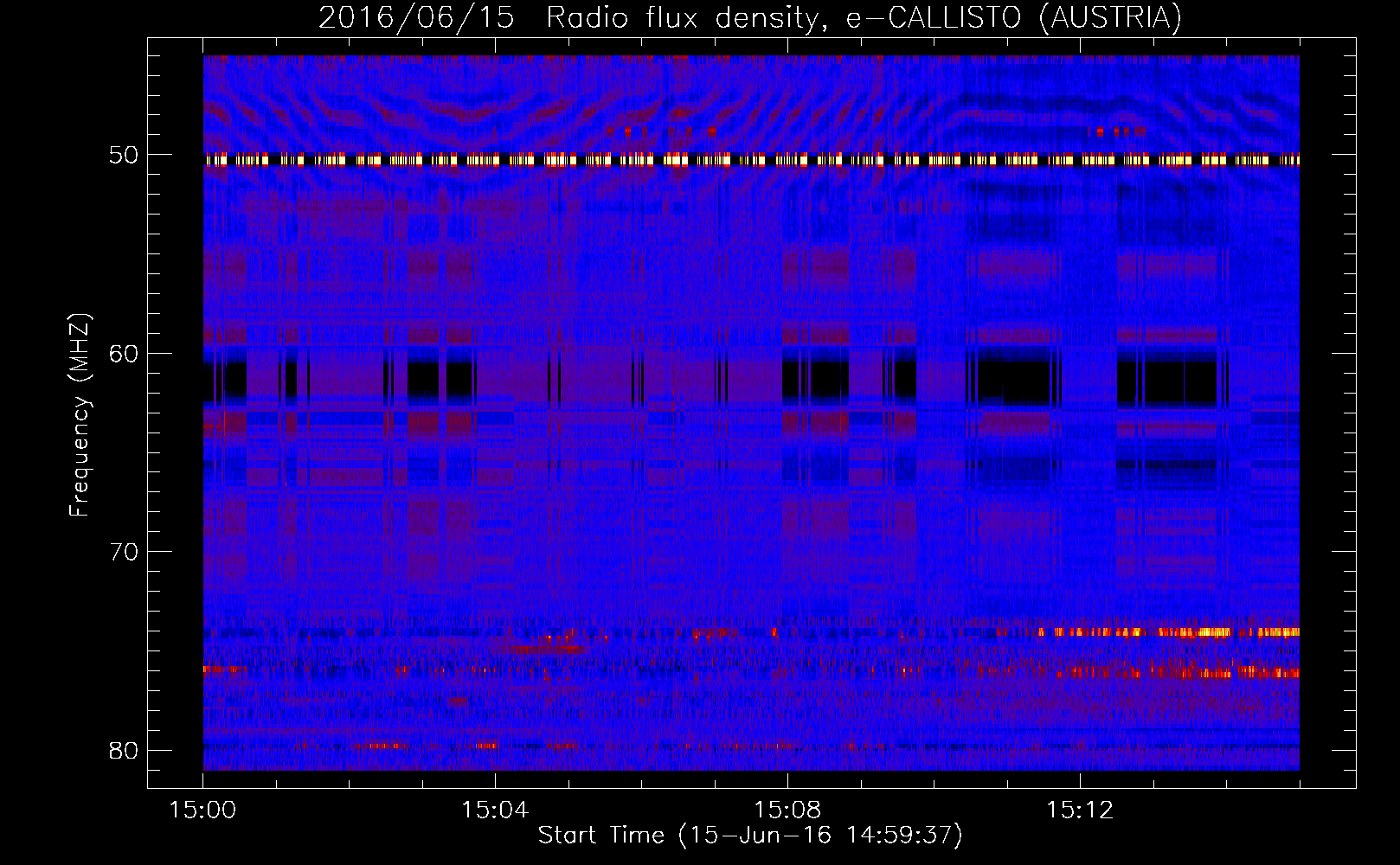Image resolution: width=1400 pixels, height=865 pixels.
Task: Click the 15:08 time tick label
Action: pos(787,811)
